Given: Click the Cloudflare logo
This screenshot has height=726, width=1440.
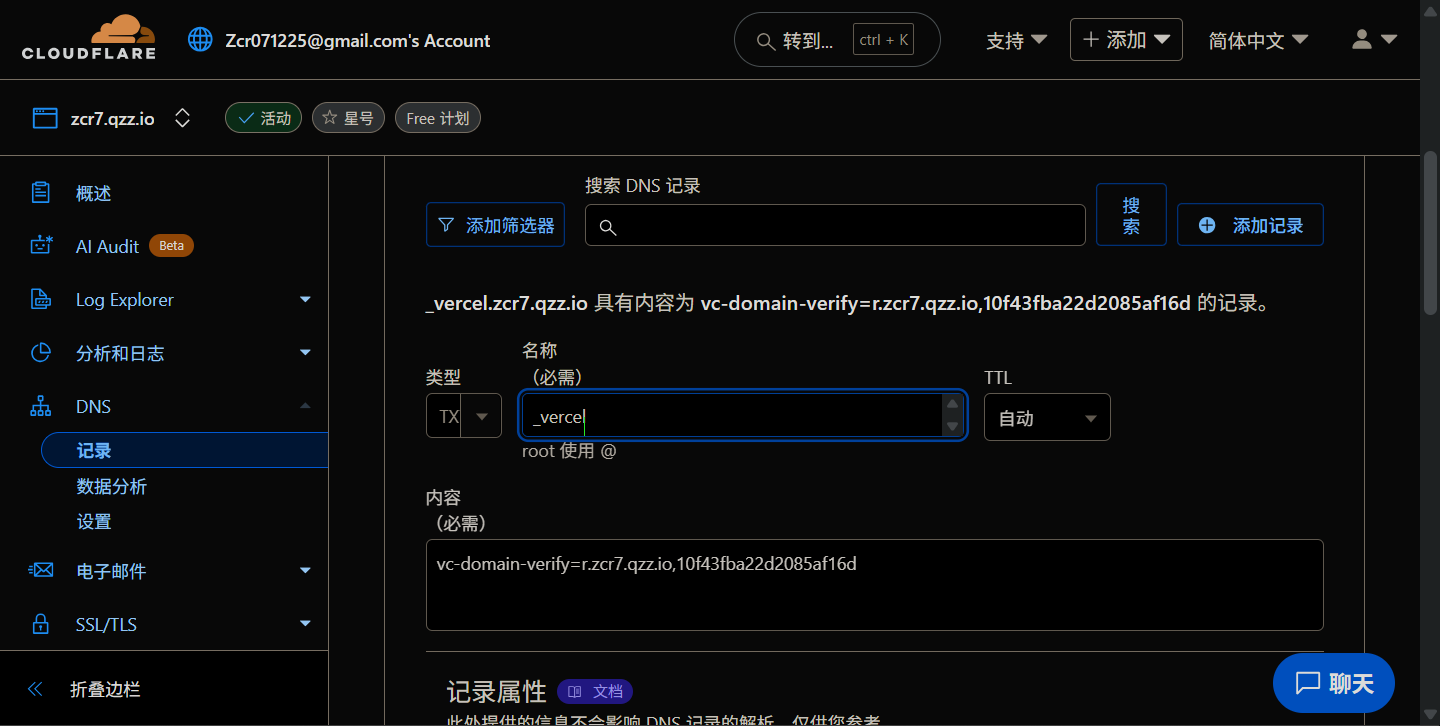Looking at the screenshot, I should pyautogui.click(x=88, y=38).
